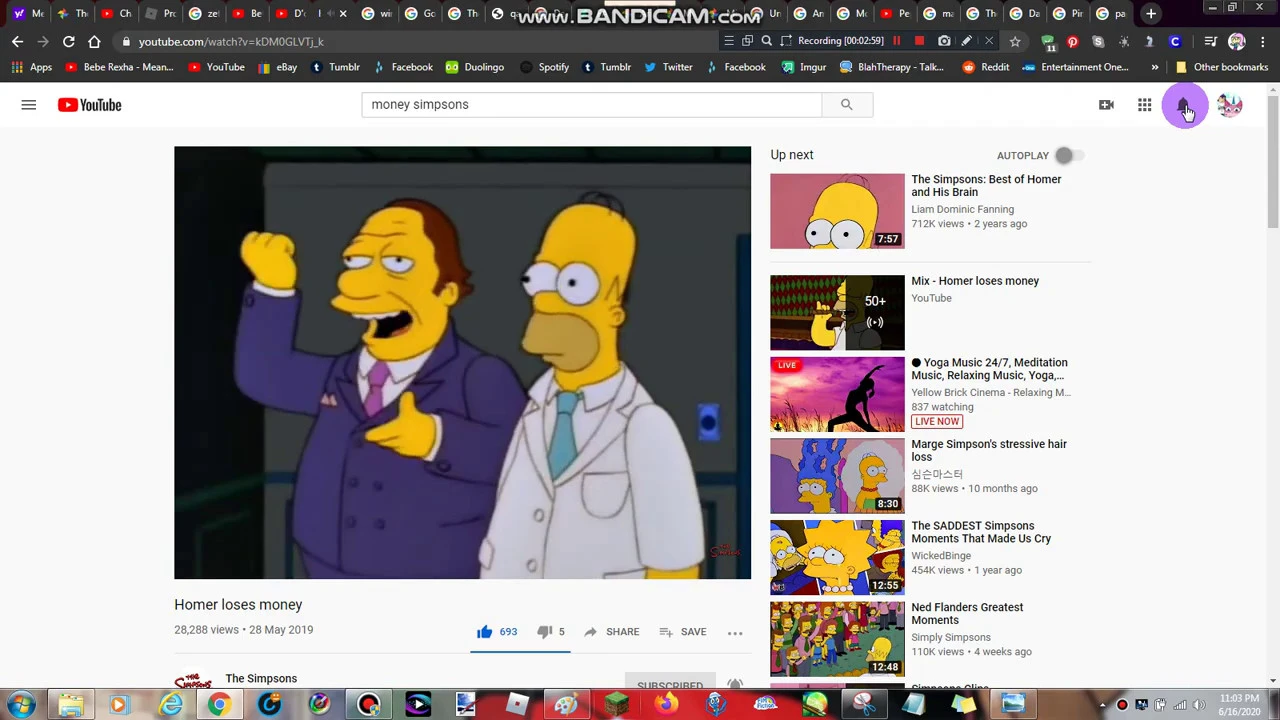
Task: Open the Reddit bookmark
Action: pos(986,67)
